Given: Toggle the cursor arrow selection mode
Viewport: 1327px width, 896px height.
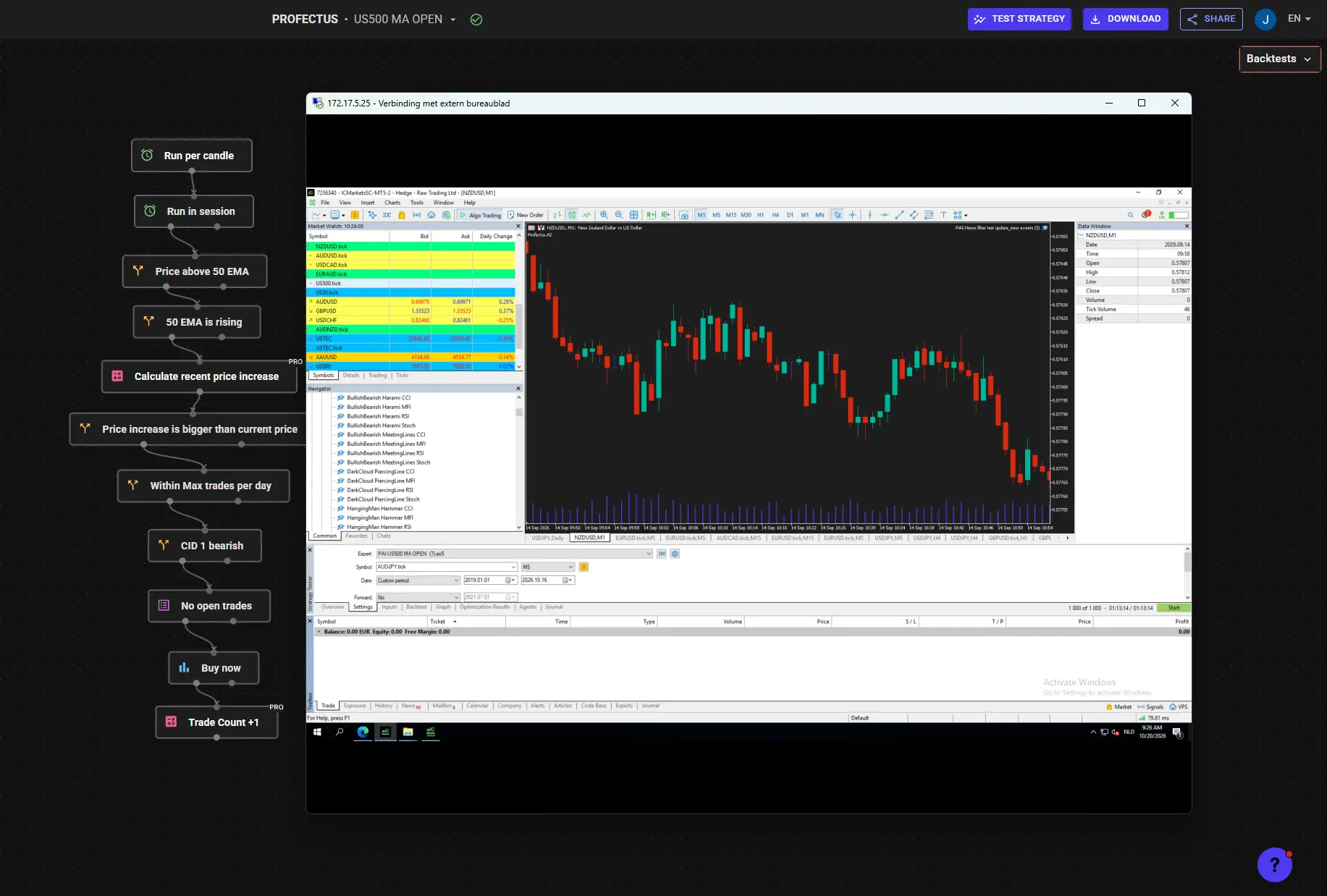Looking at the screenshot, I should point(838,215).
